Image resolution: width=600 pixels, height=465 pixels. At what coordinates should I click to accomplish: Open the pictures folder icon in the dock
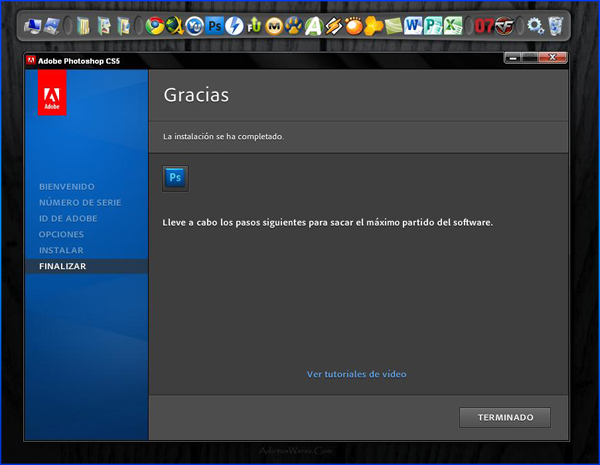[103, 26]
